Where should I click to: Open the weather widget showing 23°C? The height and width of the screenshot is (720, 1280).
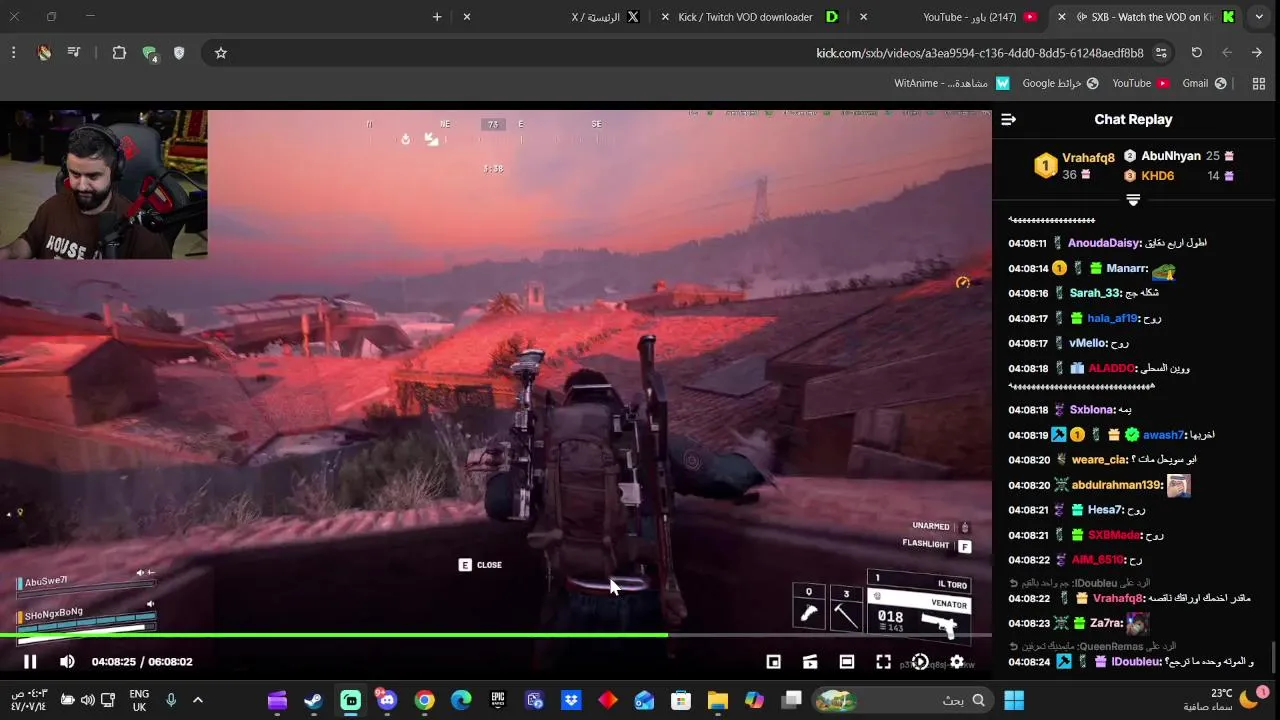pos(1226,699)
